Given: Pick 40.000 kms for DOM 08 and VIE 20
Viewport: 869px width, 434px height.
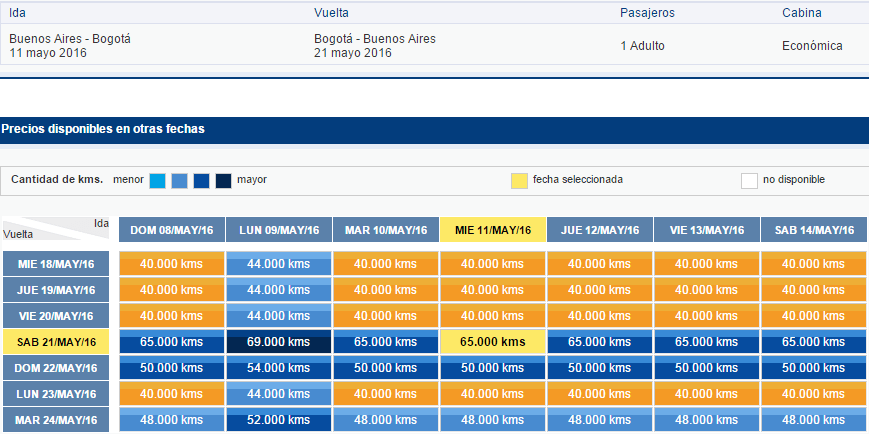Looking at the screenshot, I should tap(172, 316).
